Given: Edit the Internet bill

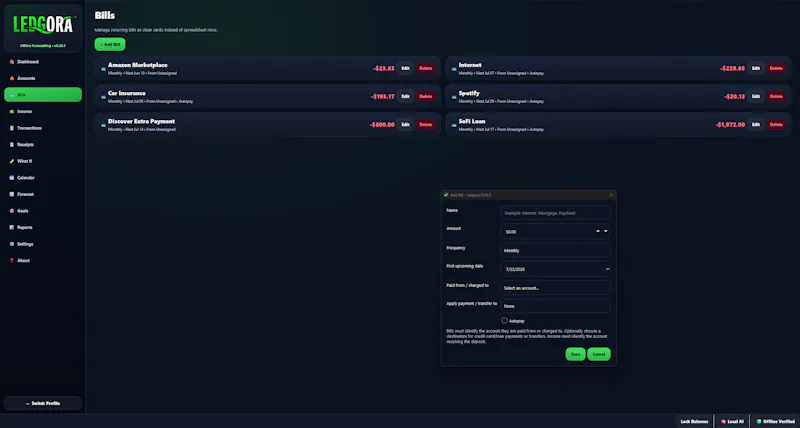Looking at the screenshot, I should tap(756, 68).
